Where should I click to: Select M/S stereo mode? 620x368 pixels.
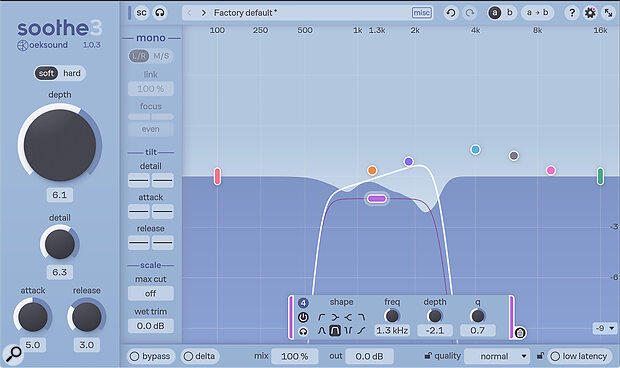point(161,56)
